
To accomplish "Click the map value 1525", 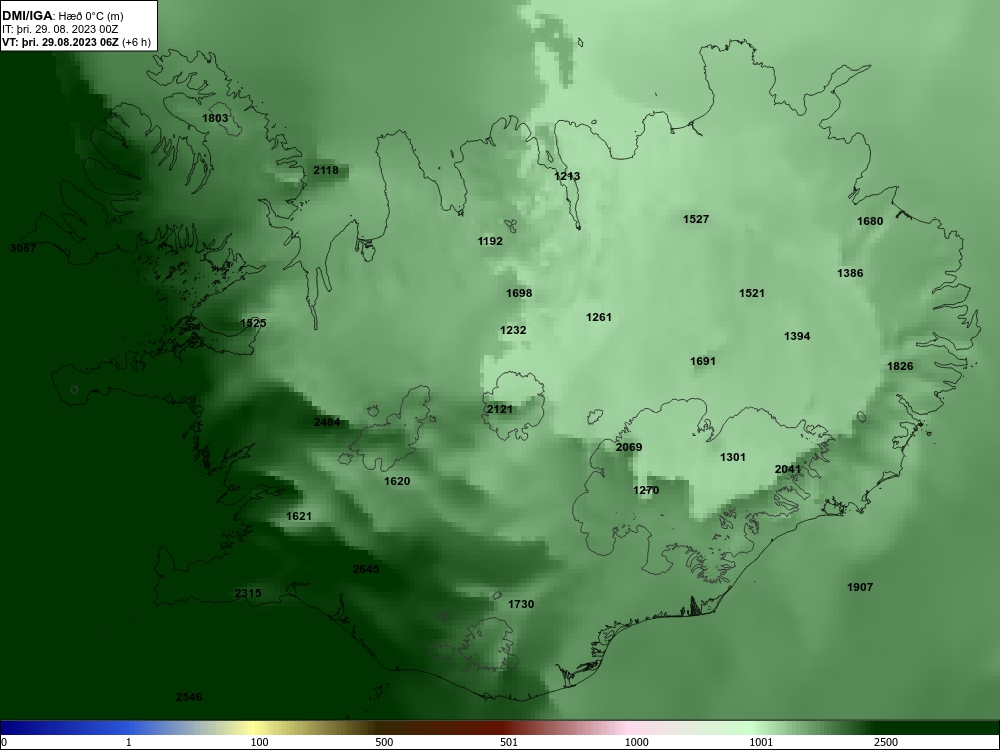I will tap(253, 323).
